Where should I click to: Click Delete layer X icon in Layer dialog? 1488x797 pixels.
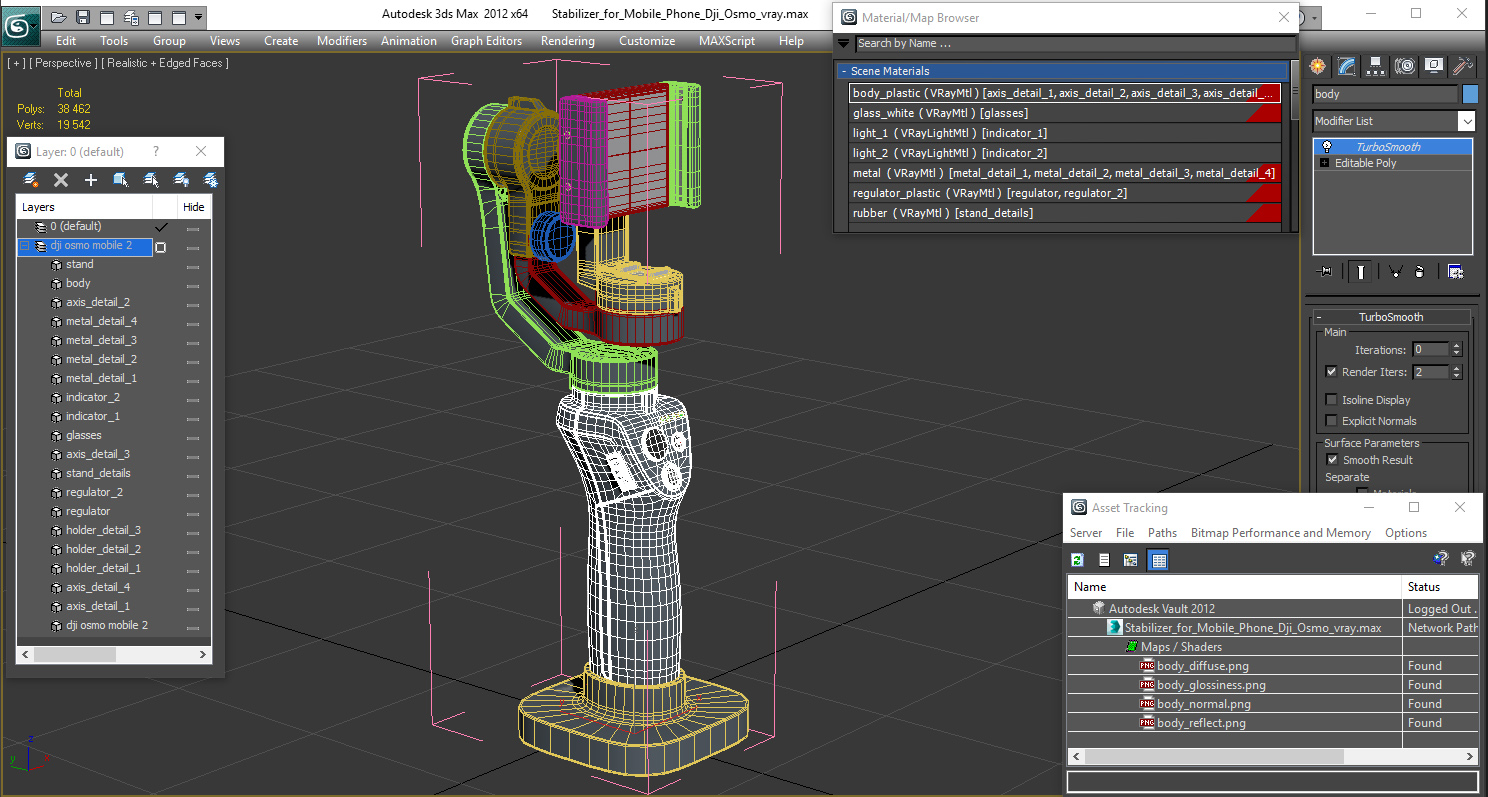pos(61,180)
